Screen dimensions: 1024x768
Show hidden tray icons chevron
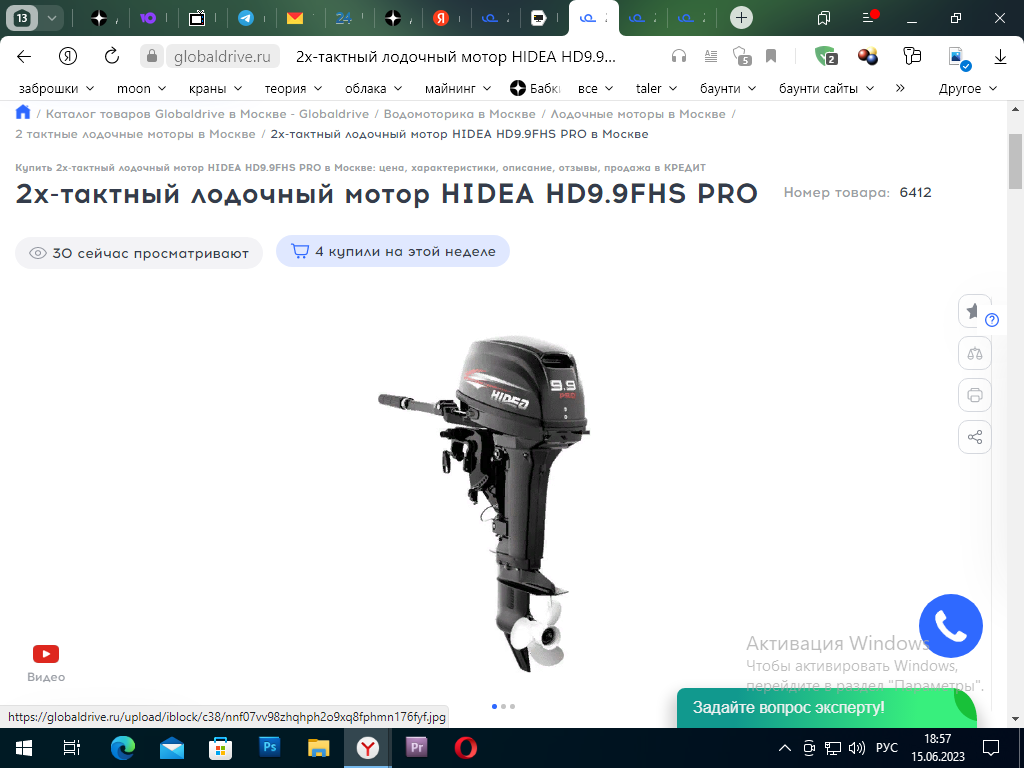pyautogui.click(x=785, y=748)
